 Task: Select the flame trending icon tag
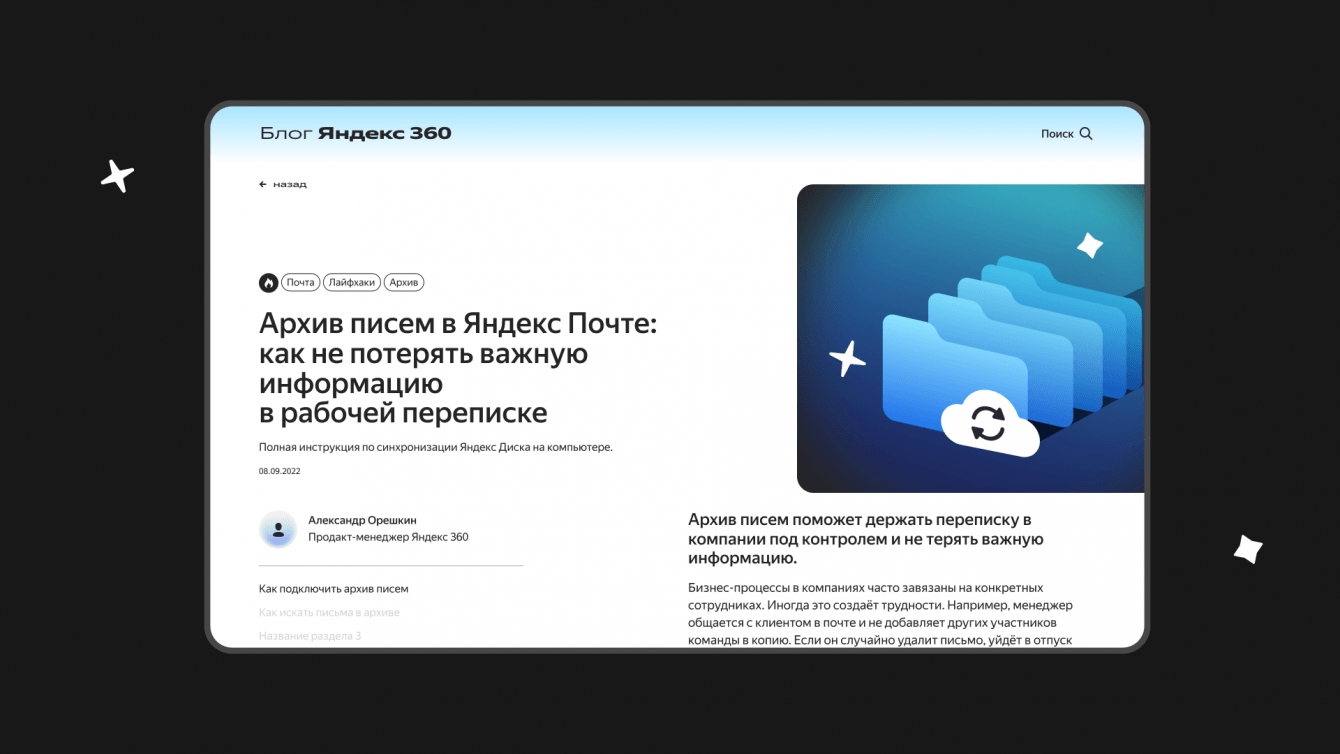click(x=268, y=283)
